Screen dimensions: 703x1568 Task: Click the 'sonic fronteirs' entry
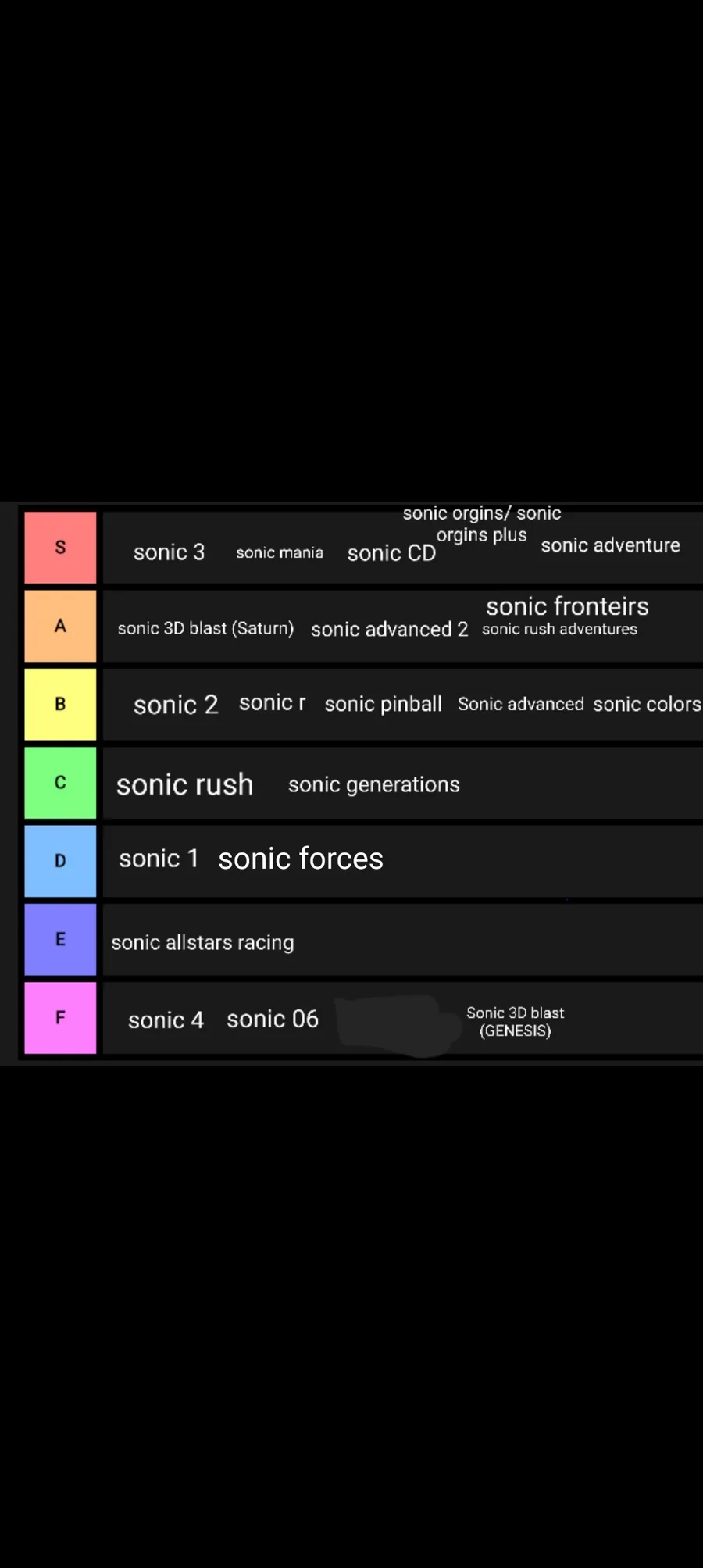click(x=567, y=606)
